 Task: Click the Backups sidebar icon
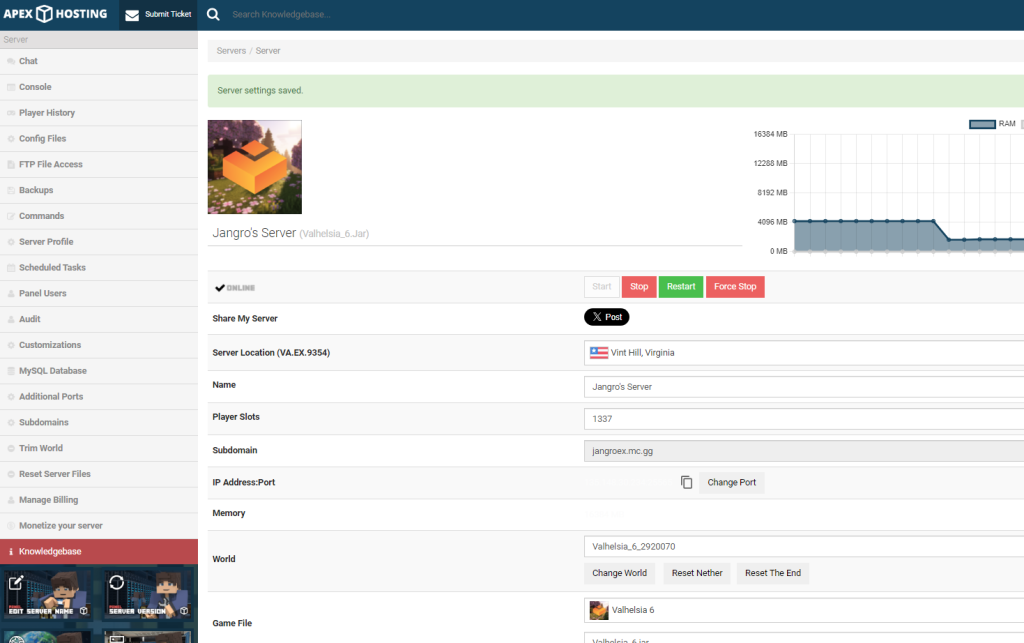coord(11,190)
